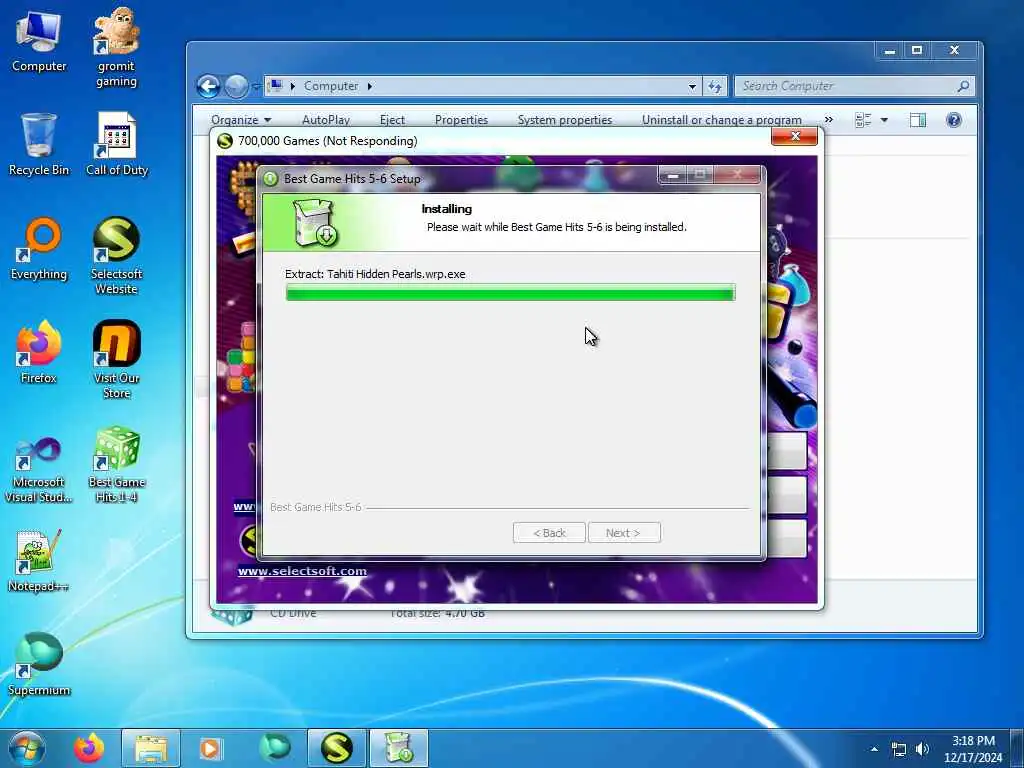Open the Everything search shortcut
The width and height of the screenshot is (1024, 768).
tap(39, 249)
